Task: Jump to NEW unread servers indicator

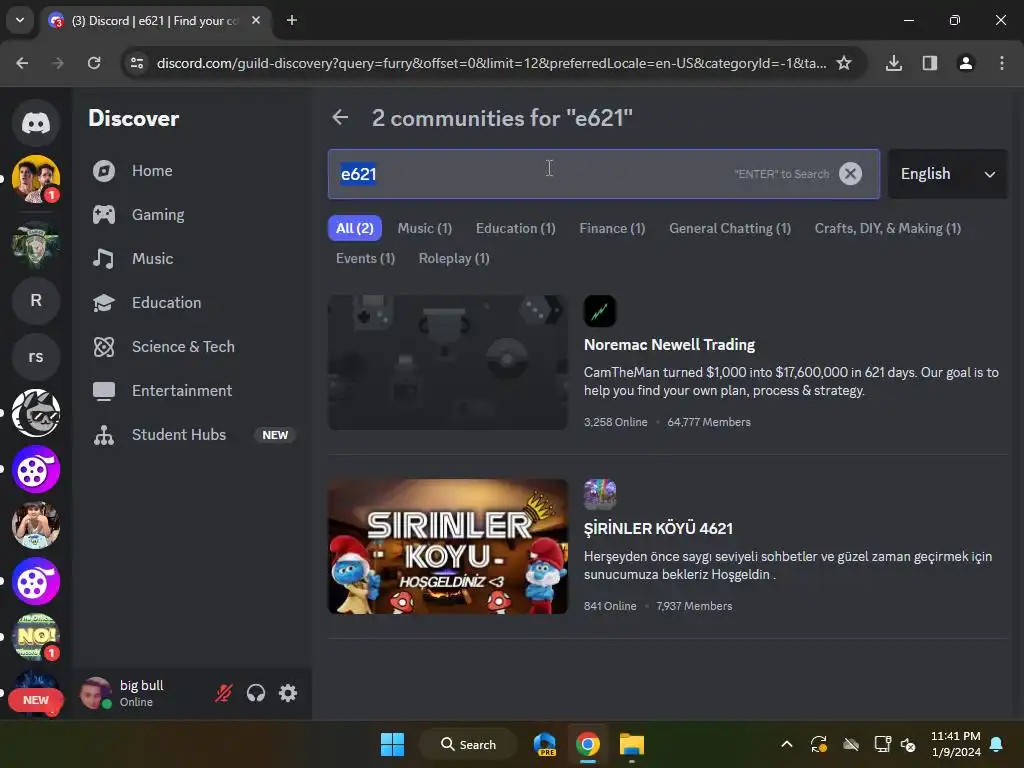Action: pyautogui.click(x=36, y=700)
